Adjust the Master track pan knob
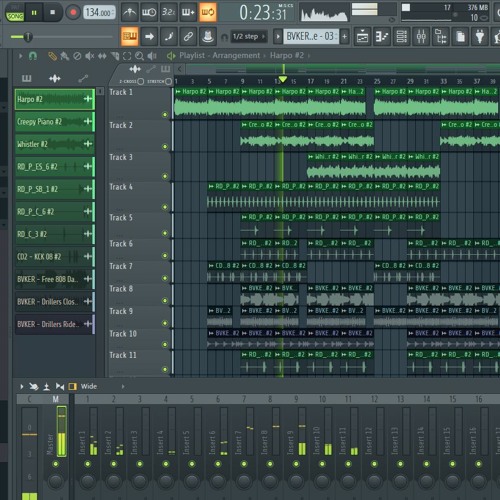500x500 pixels. pyautogui.click(x=55, y=481)
